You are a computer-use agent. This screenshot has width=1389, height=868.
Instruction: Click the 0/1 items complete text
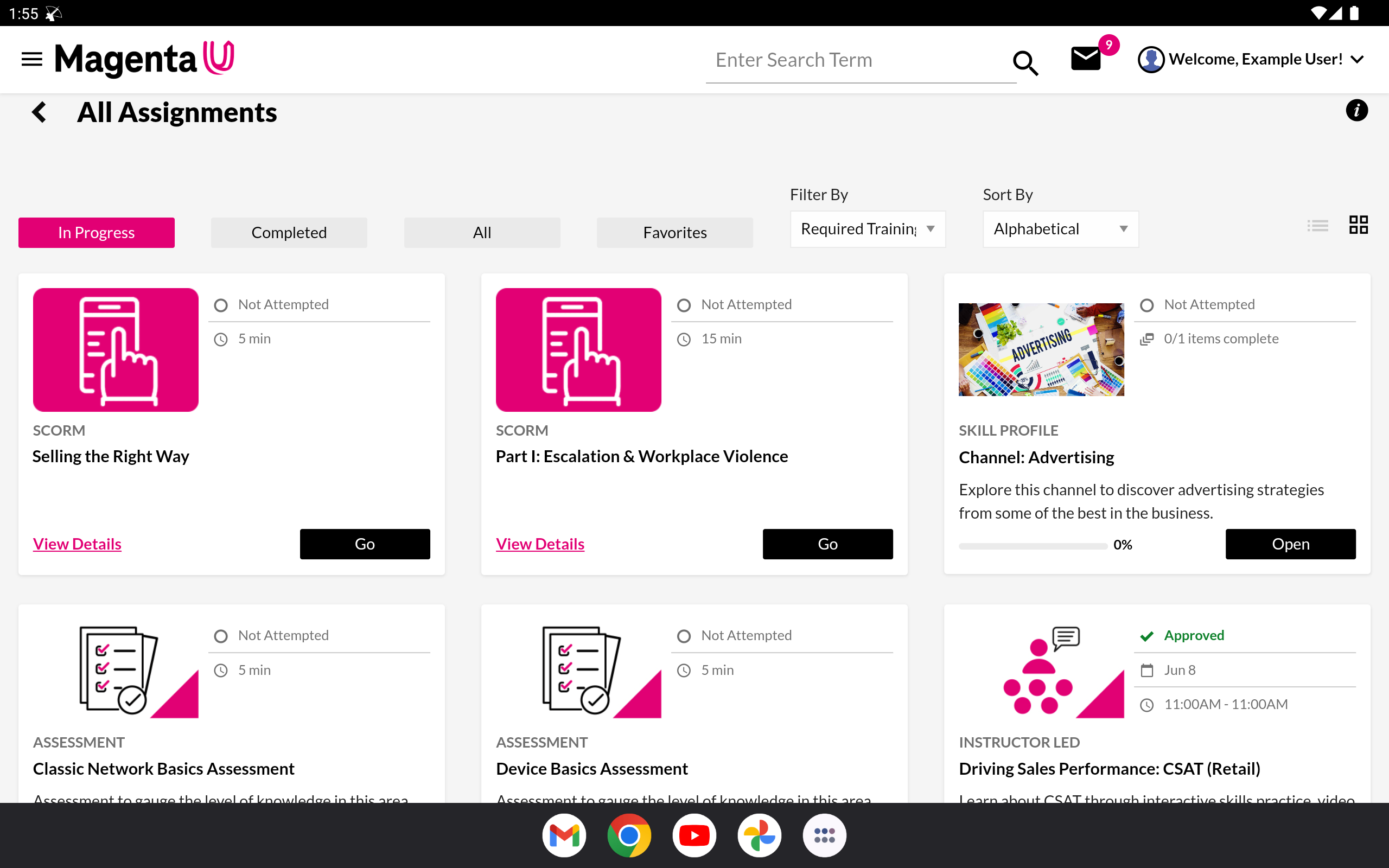pyautogui.click(x=1221, y=339)
